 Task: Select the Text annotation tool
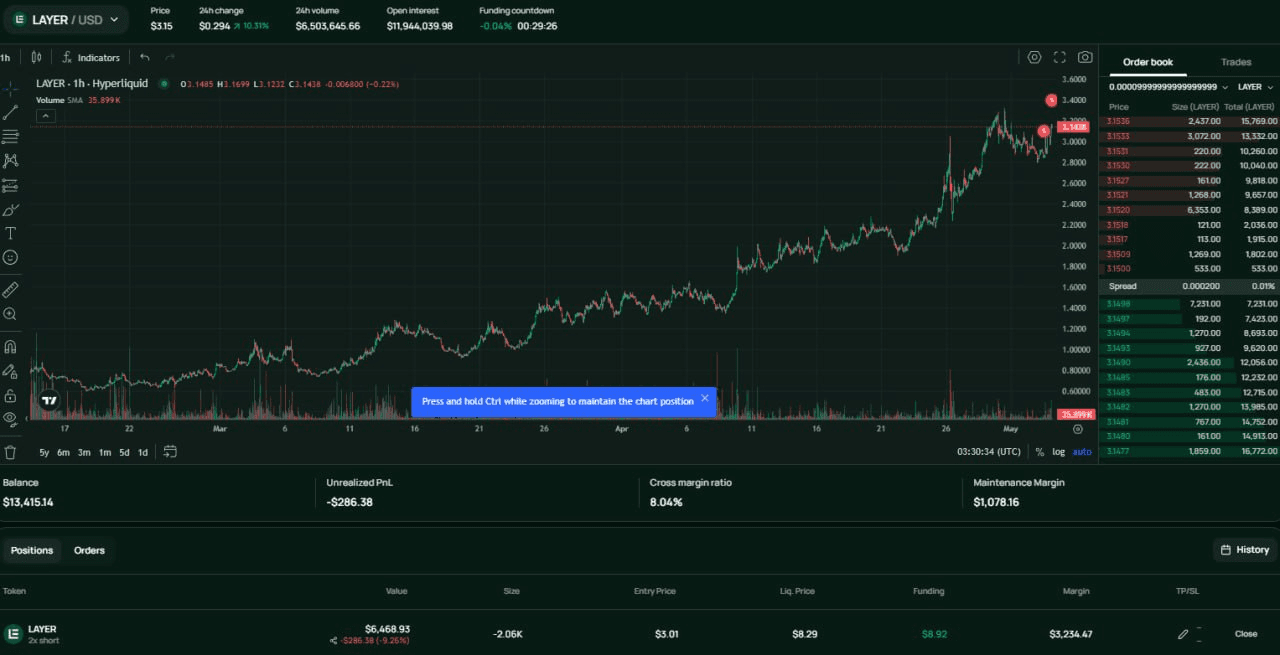coord(10,233)
